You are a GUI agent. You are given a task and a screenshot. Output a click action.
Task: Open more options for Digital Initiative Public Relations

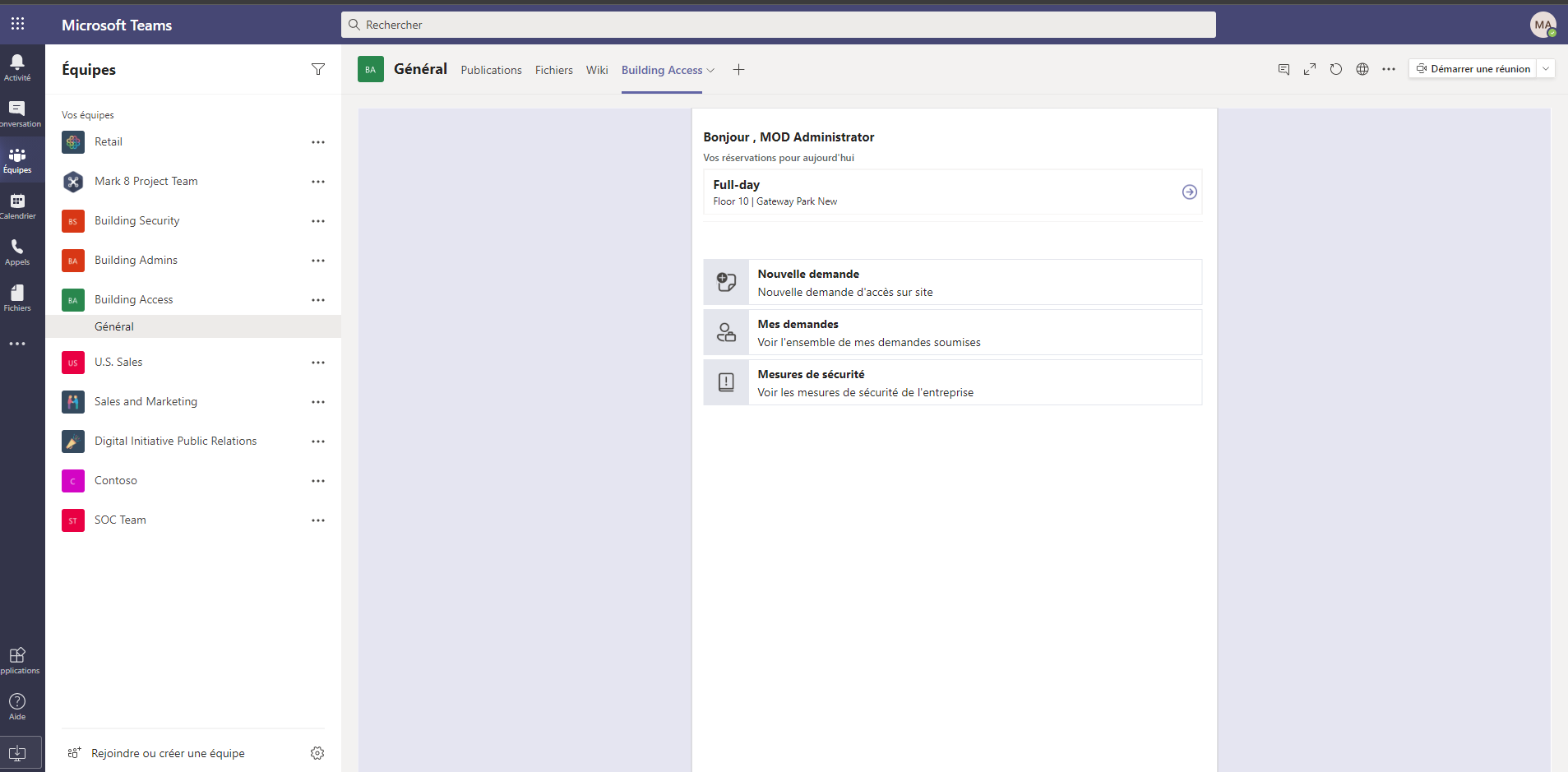click(318, 441)
